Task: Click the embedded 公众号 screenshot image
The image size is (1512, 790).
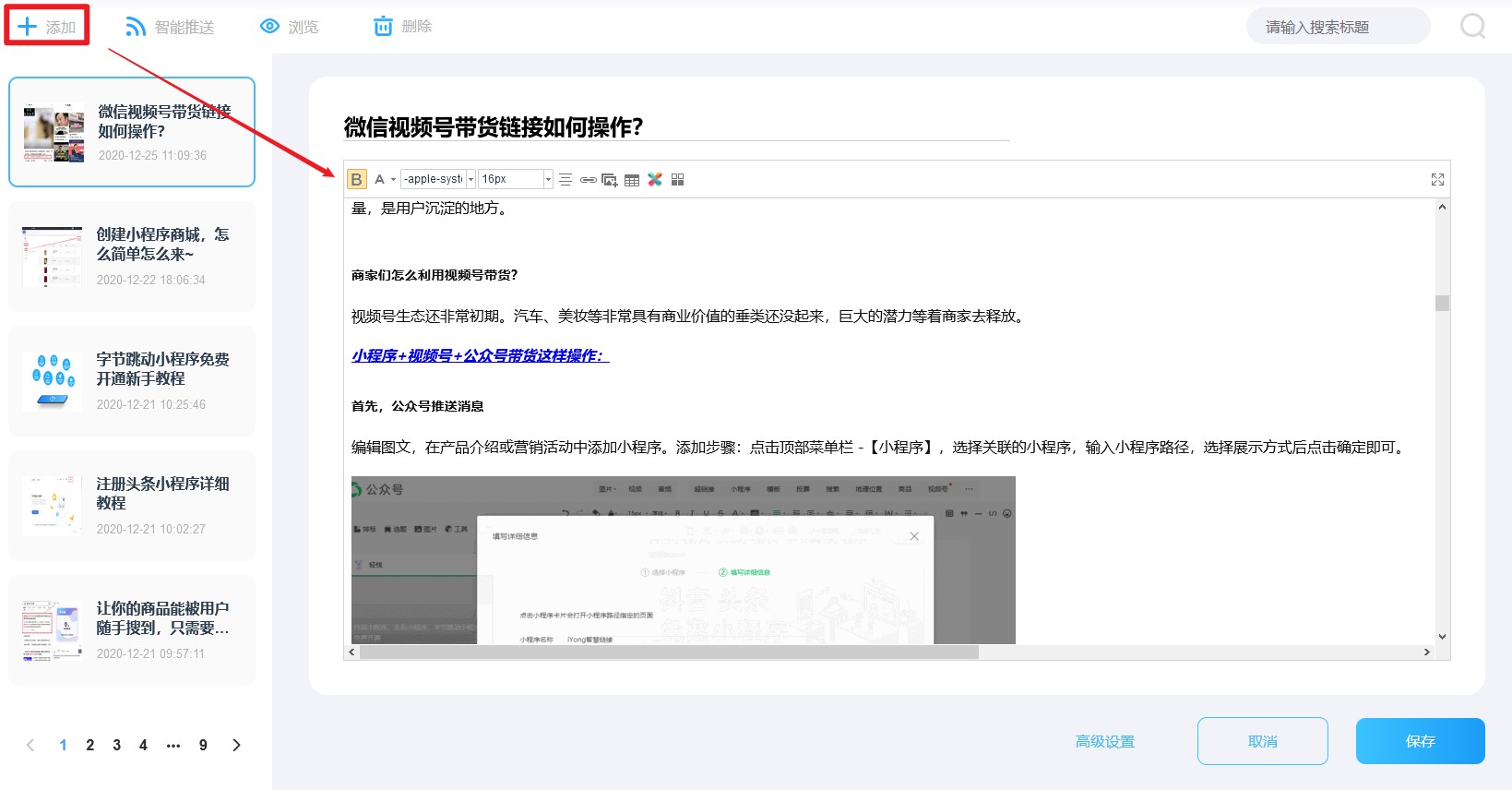Action: 683,560
